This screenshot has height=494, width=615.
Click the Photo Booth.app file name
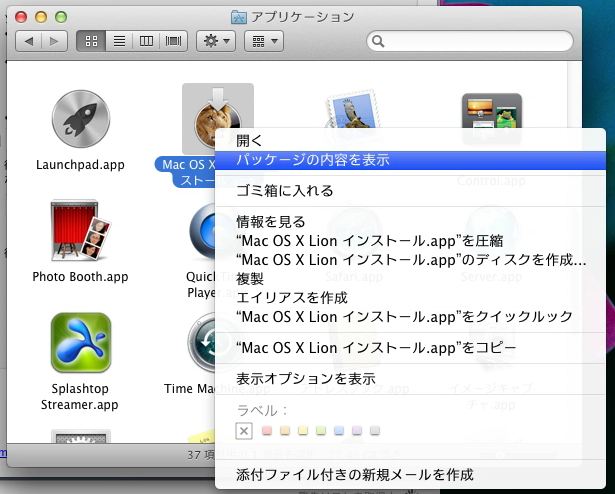[x=80, y=277]
